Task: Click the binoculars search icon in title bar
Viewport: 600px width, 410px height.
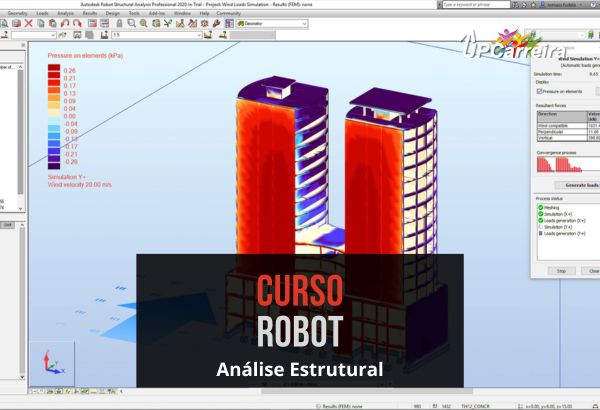Action: point(517,5)
